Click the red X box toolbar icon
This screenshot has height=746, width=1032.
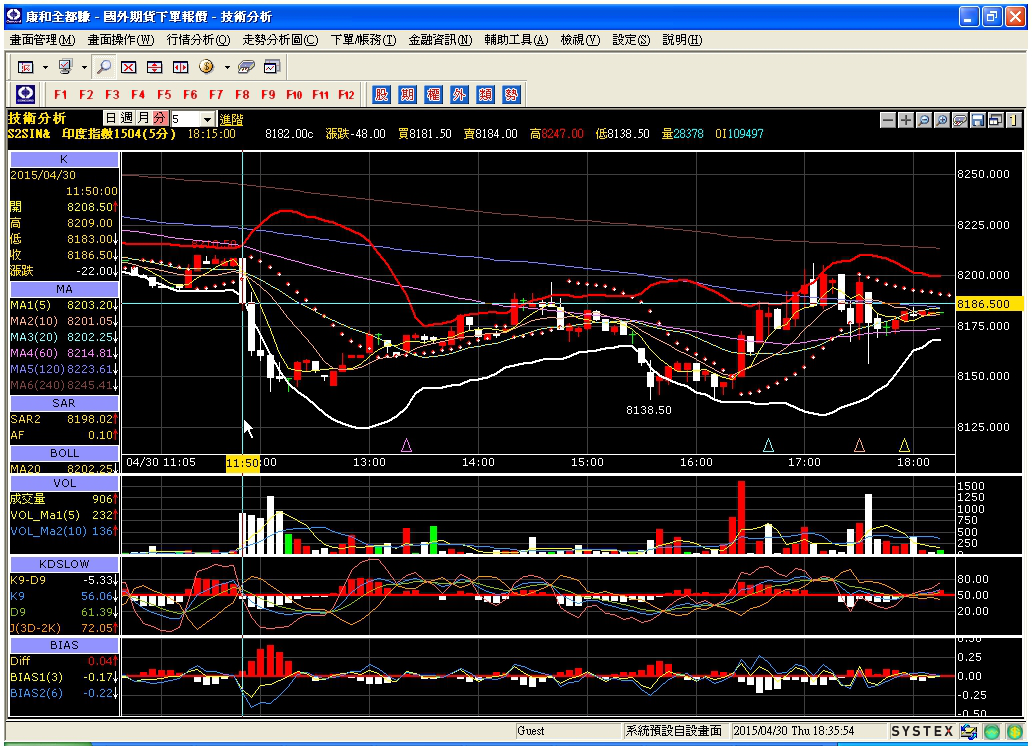coord(128,67)
